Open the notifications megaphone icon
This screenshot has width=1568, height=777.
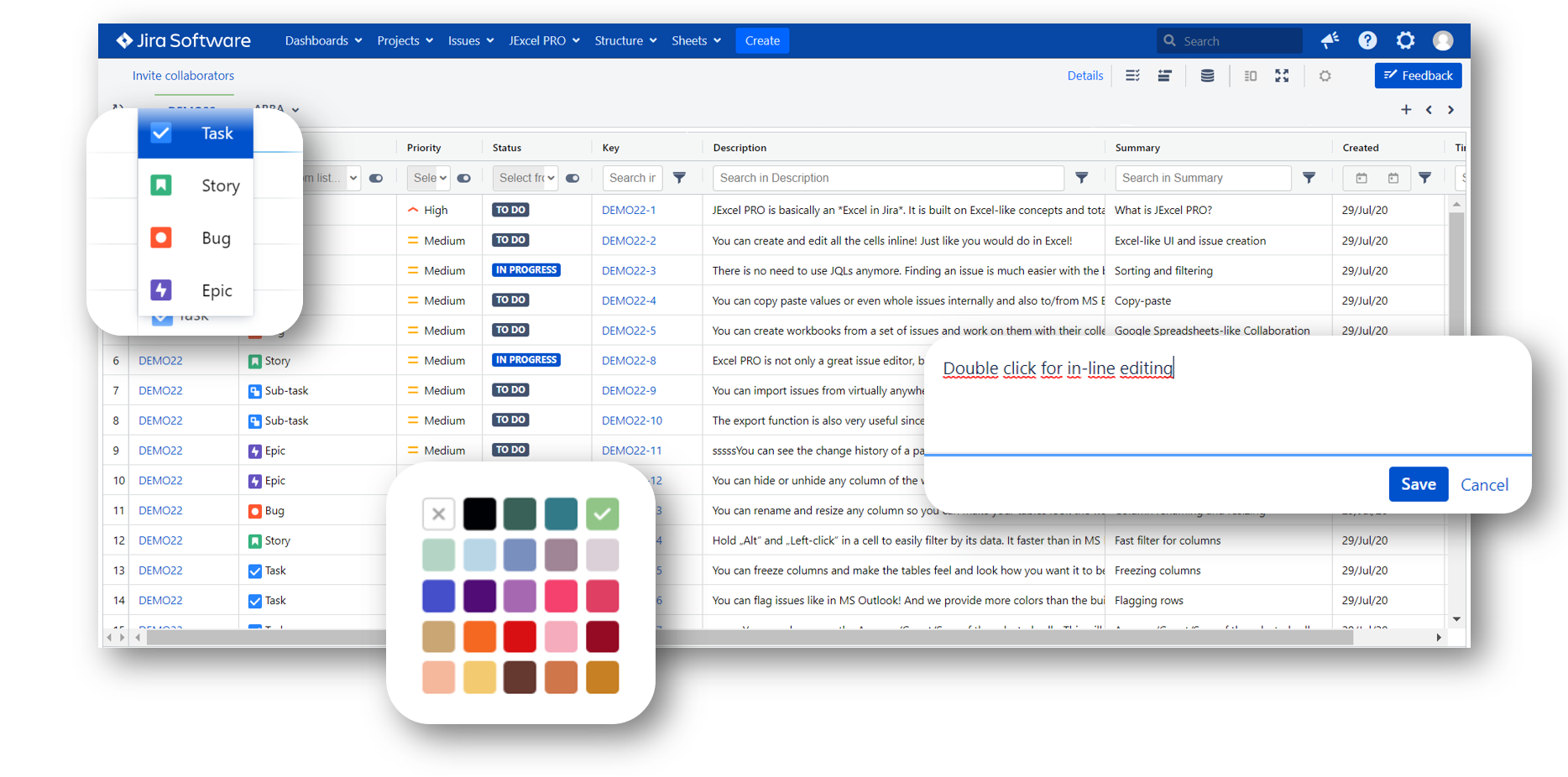click(1330, 40)
